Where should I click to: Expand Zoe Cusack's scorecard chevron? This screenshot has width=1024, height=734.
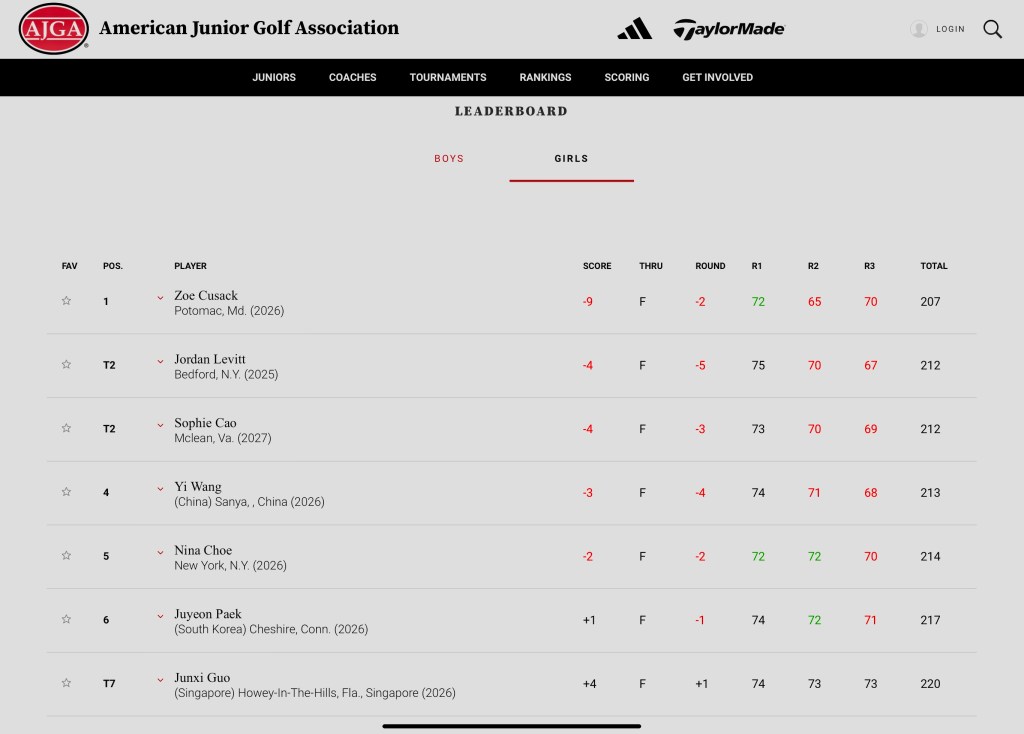(160, 297)
